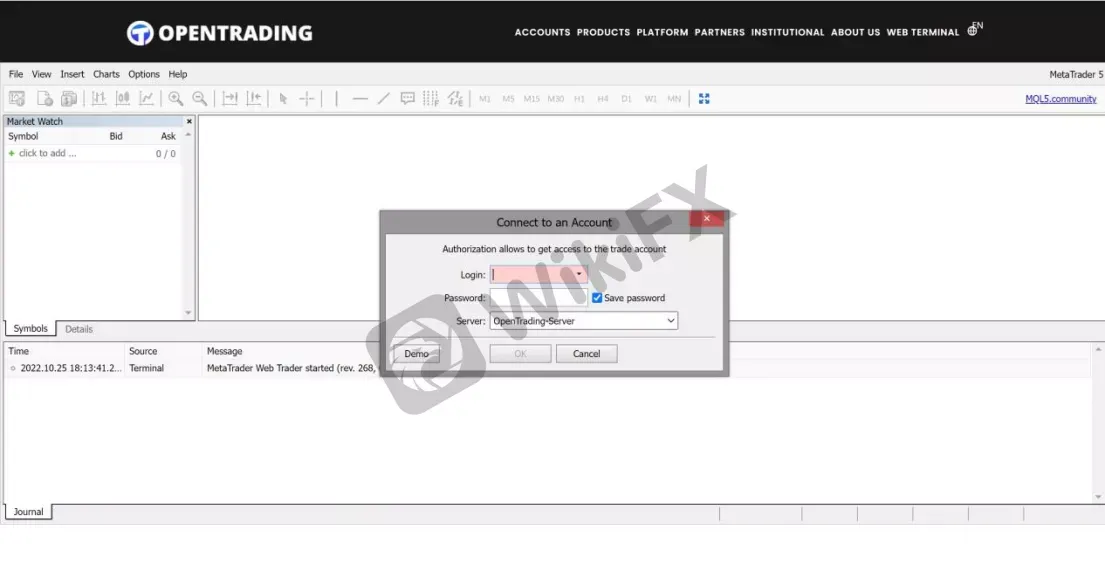Screen dimensions: 1105x564
Task: Click the OpenTrading logo
Action: [x=220, y=33]
